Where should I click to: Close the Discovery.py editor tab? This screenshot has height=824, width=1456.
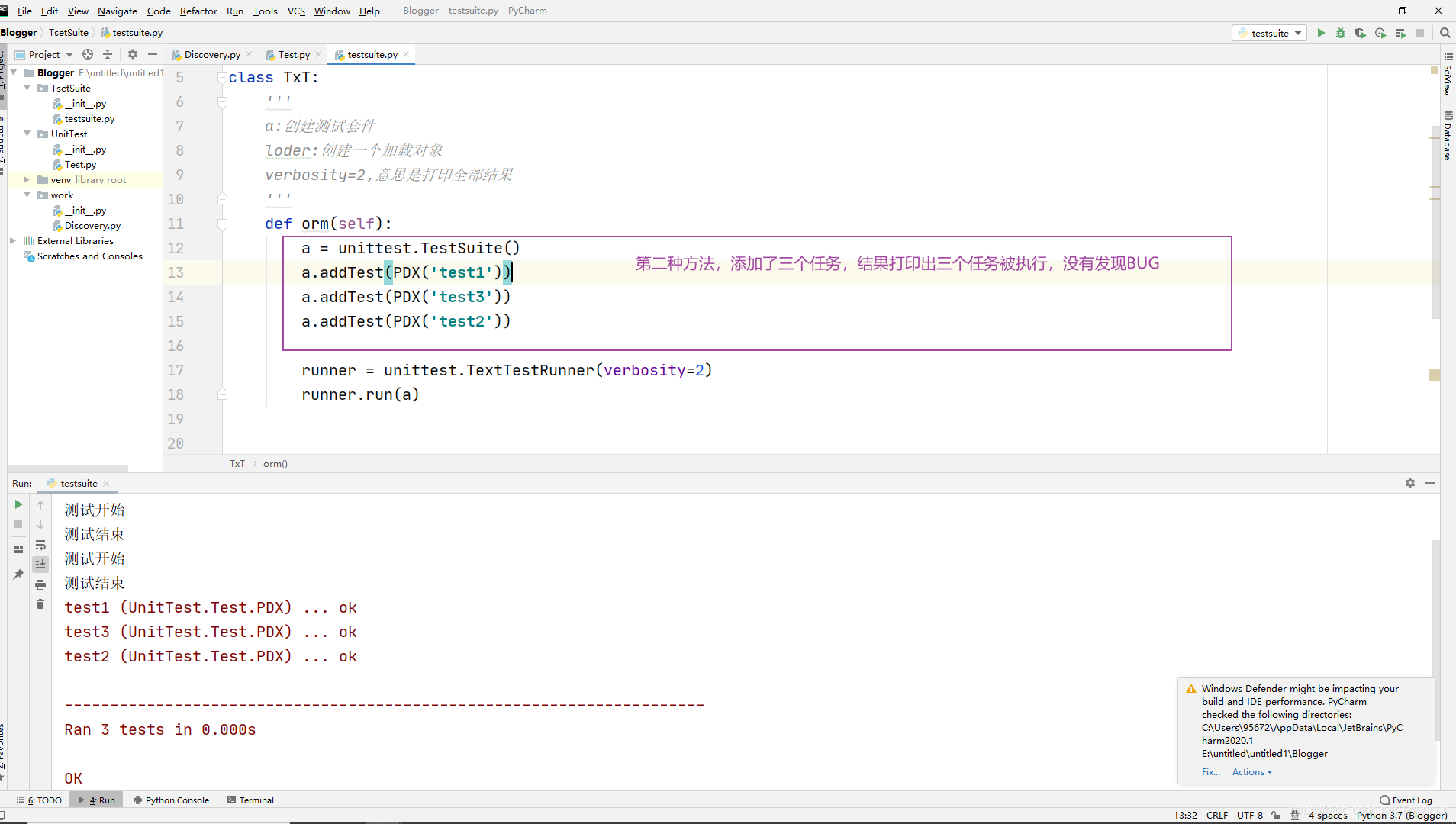coord(249,54)
